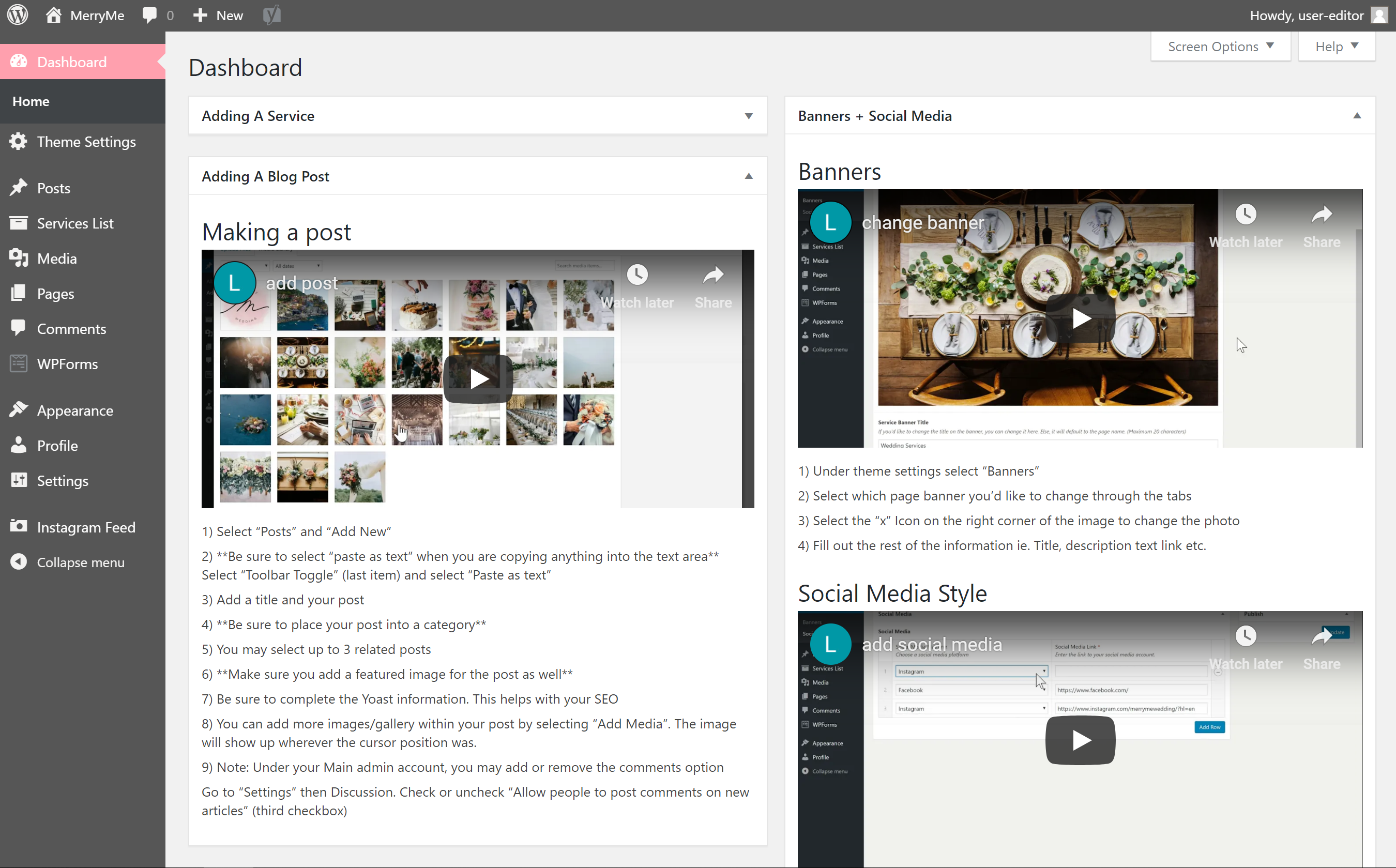
Task: Expand the Adding A Service panel
Action: [749, 116]
